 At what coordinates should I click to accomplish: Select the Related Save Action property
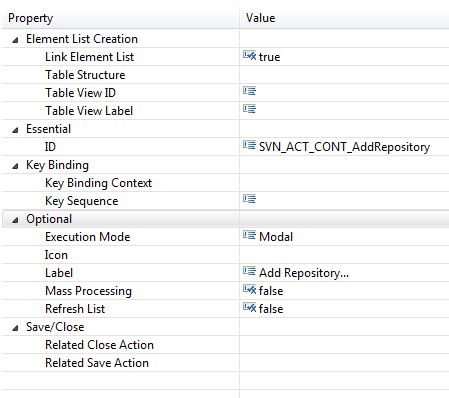[97, 363]
